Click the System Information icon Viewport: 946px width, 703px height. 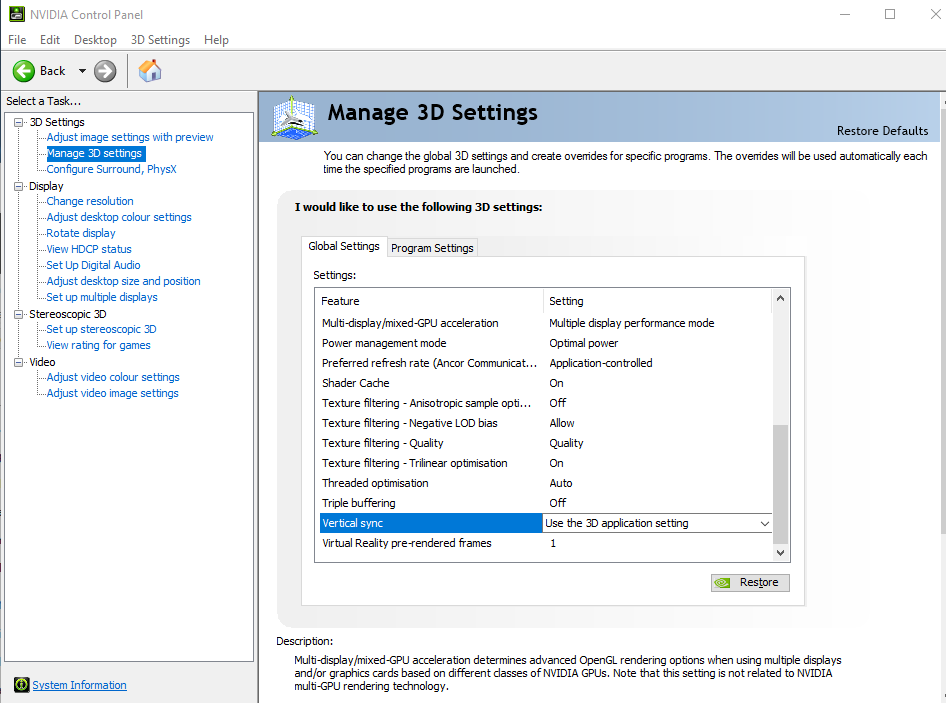pos(21,685)
